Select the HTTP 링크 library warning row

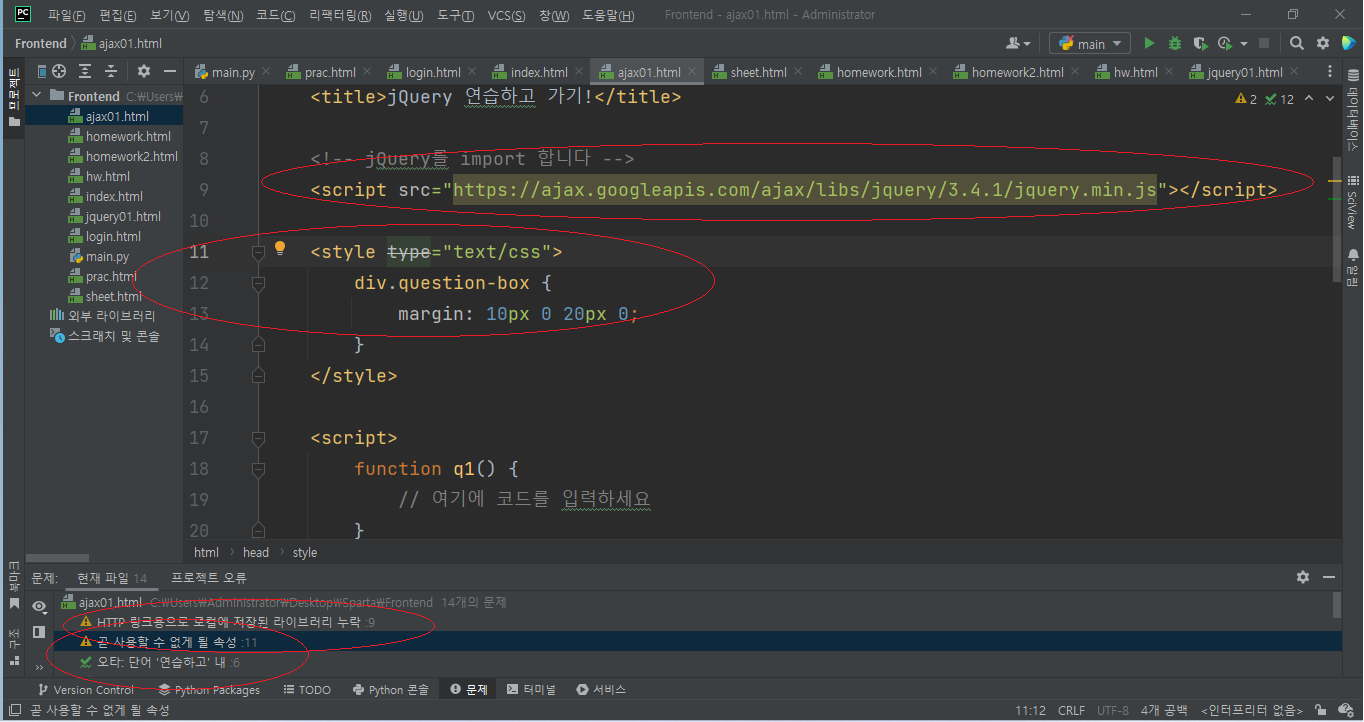[x=700, y=622]
